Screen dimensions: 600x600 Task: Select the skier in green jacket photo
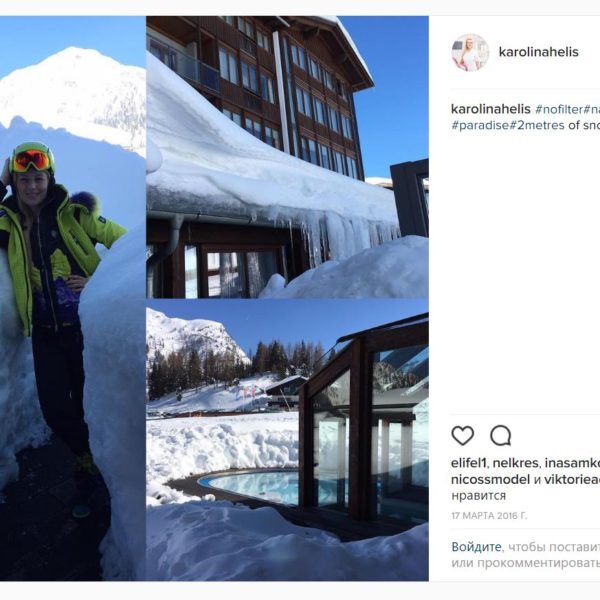72,298
